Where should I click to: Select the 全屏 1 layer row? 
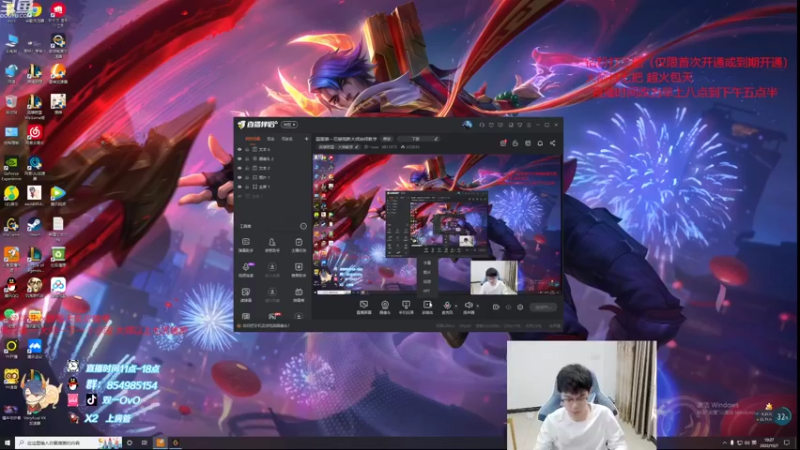pos(273,187)
